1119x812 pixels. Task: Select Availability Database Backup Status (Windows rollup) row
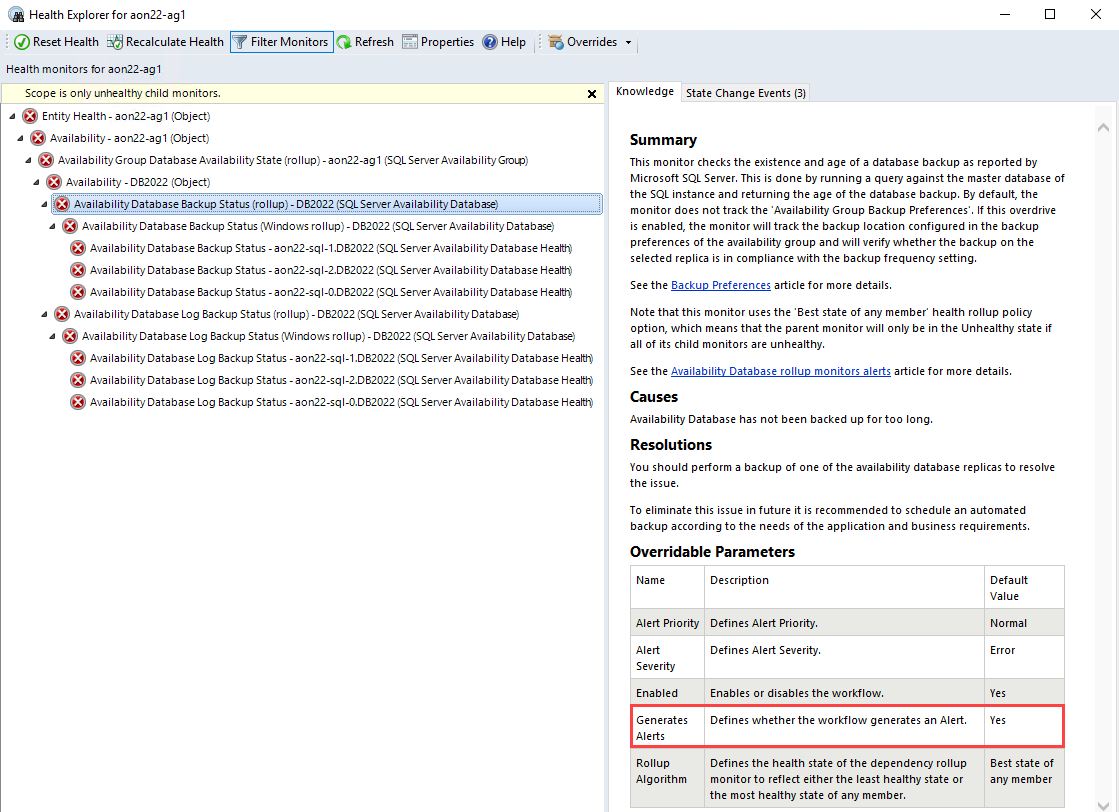pyautogui.click(x=318, y=227)
